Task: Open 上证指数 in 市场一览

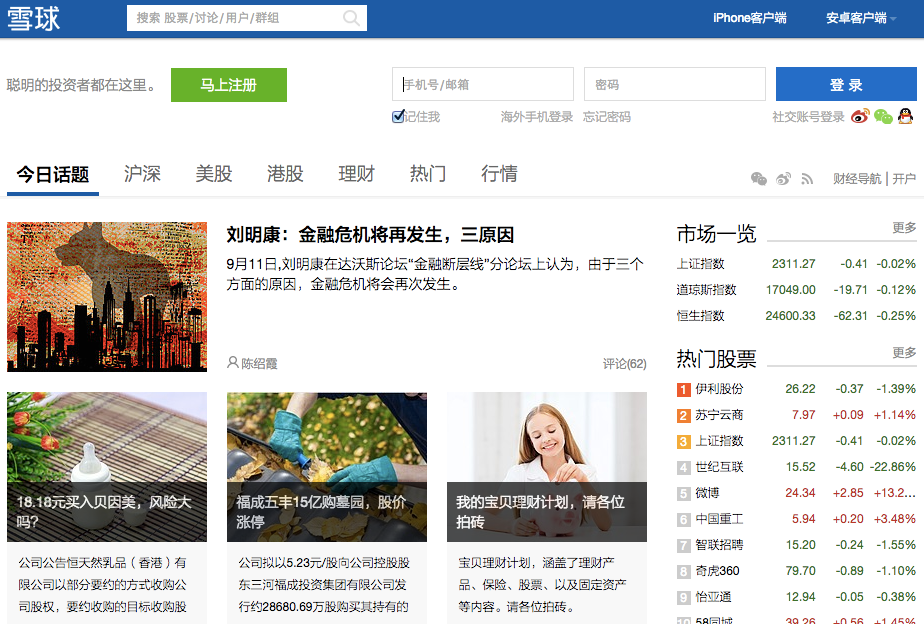Action: [x=700, y=264]
